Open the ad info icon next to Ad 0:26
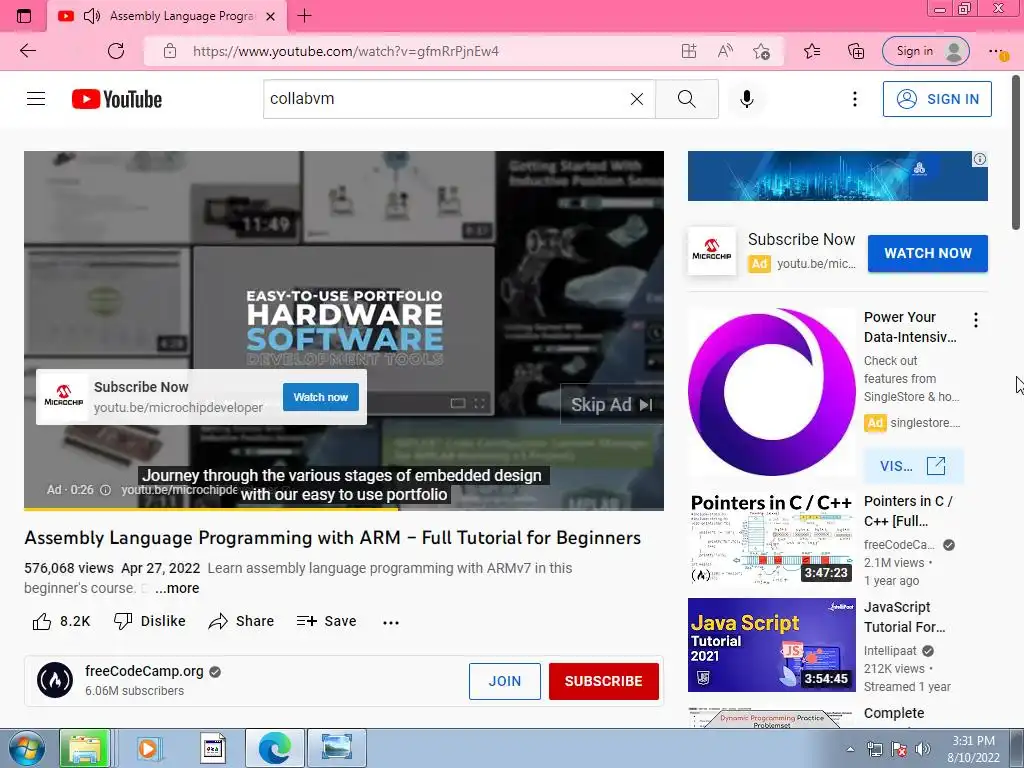Viewport: 1024px width, 768px height. tap(105, 490)
